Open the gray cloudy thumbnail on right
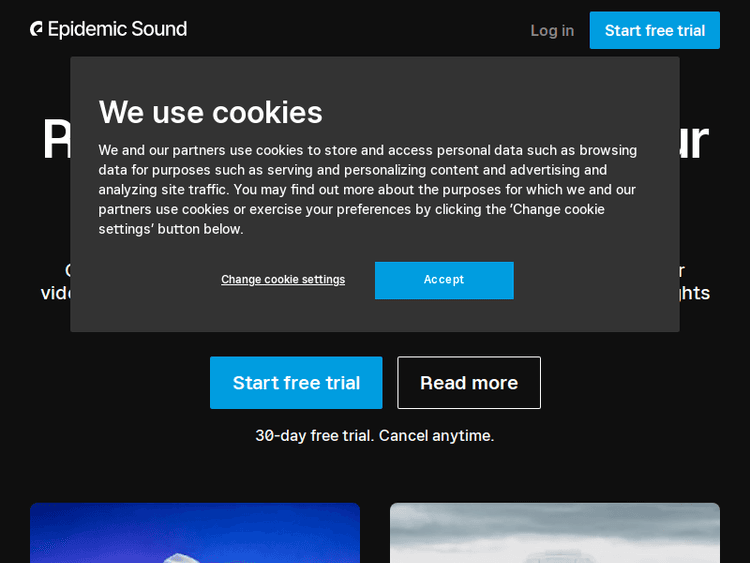 tap(555, 533)
